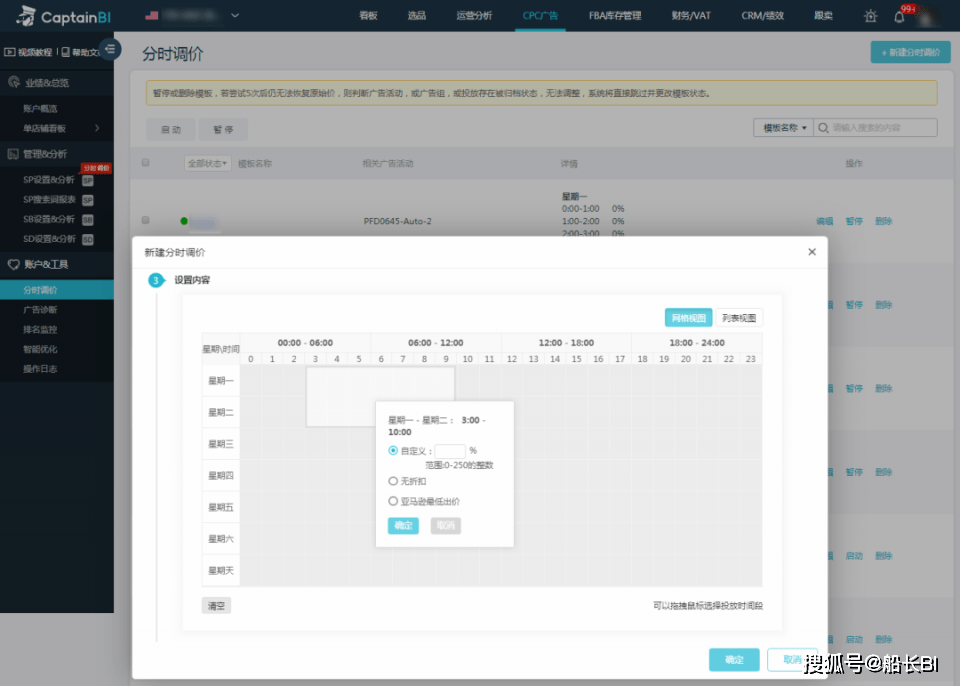
Task: Open the CPC广告 top menu
Action: click(540, 15)
